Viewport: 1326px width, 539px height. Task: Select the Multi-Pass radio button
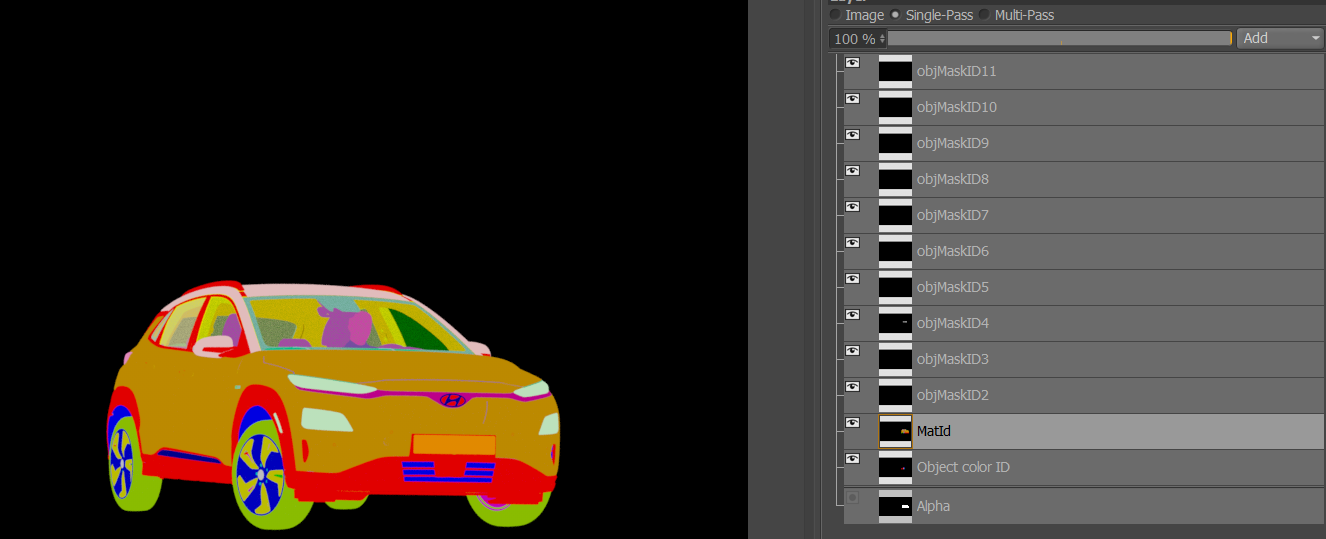984,15
